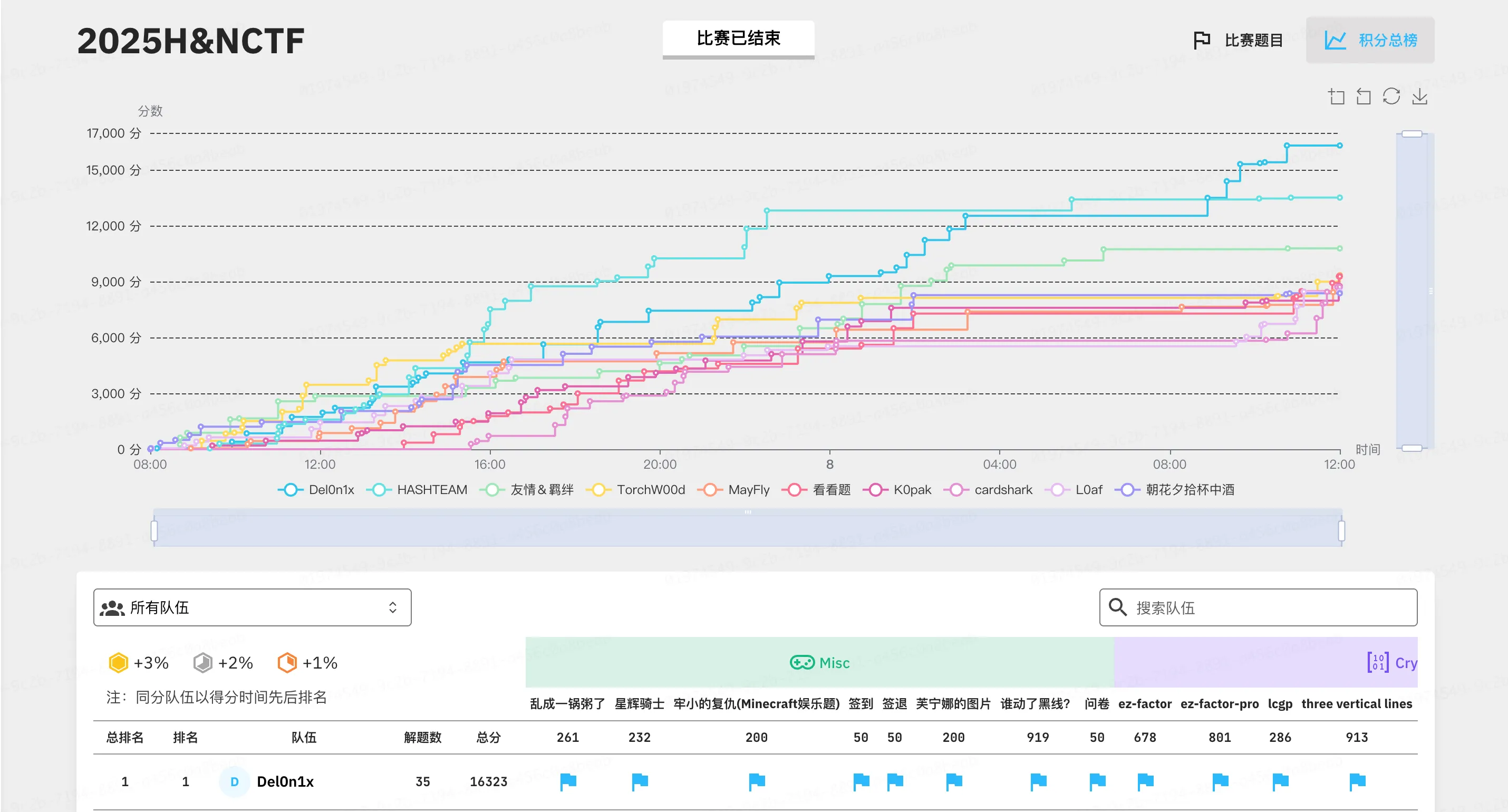Toggle the Del0n1x series in legend

point(316,489)
